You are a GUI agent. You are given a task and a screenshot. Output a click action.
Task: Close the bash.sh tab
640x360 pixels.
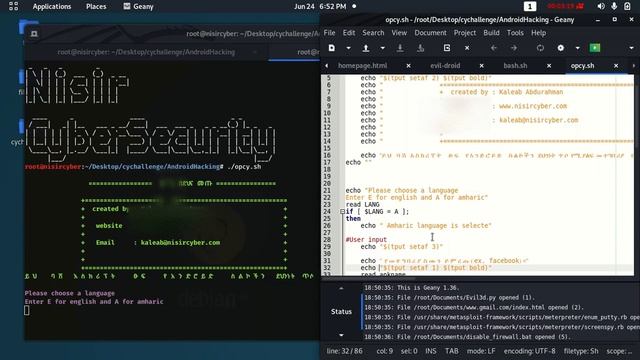tap(549, 66)
